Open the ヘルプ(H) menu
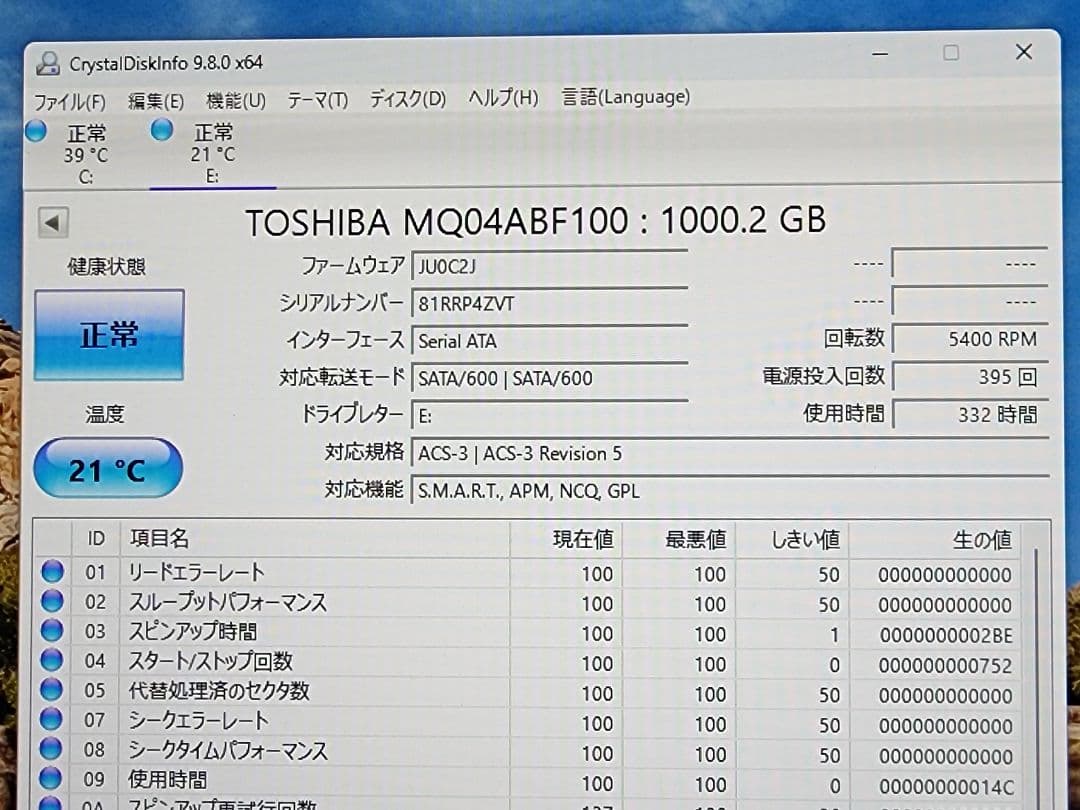 (x=503, y=97)
